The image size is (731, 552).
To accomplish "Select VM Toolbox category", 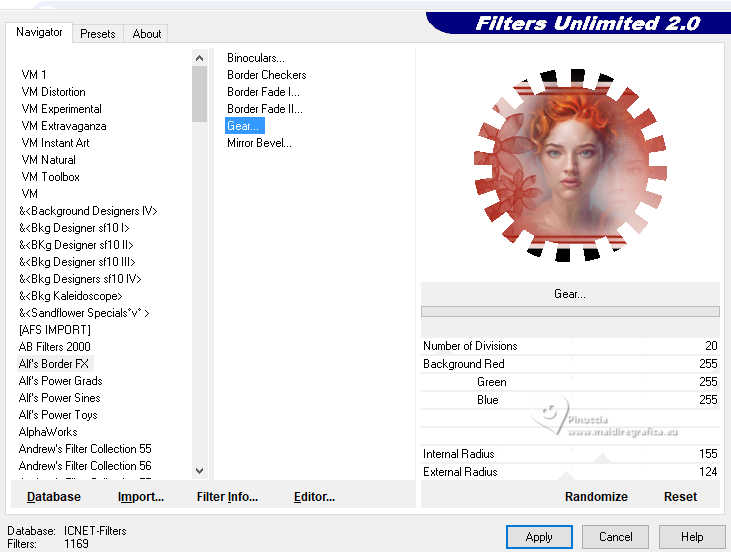I will (50, 177).
